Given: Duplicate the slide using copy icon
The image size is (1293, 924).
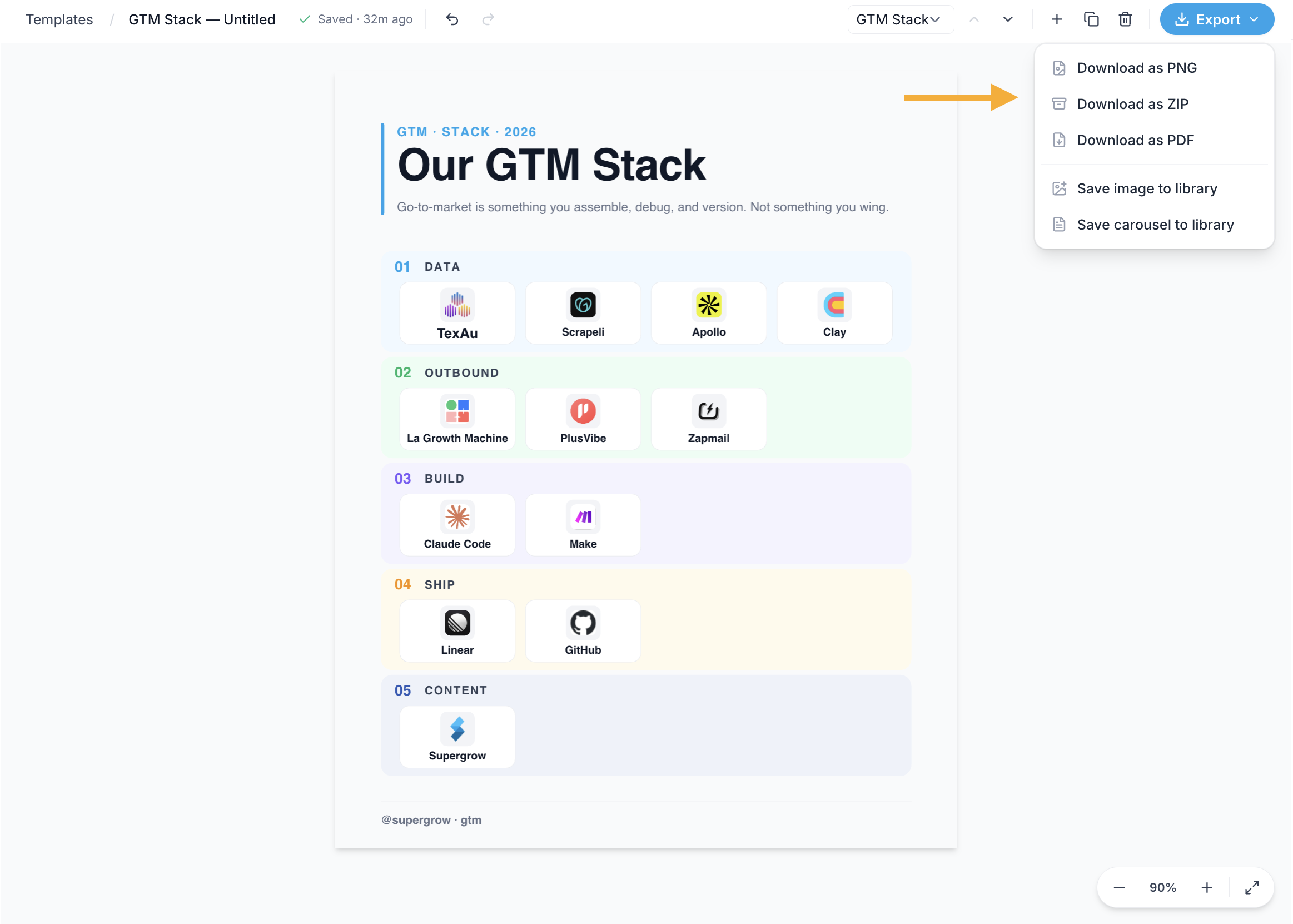Looking at the screenshot, I should coord(1091,19).
